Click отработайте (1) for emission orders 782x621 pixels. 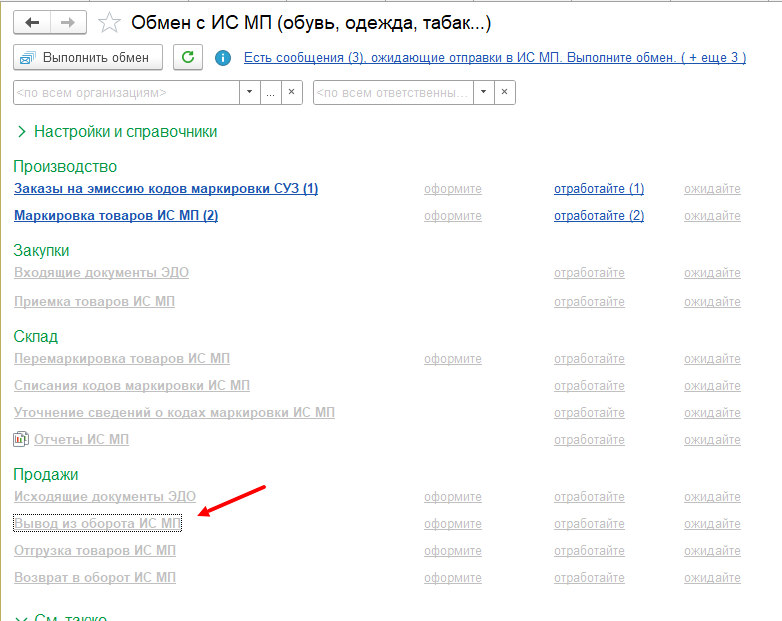(x=599, y=189)
